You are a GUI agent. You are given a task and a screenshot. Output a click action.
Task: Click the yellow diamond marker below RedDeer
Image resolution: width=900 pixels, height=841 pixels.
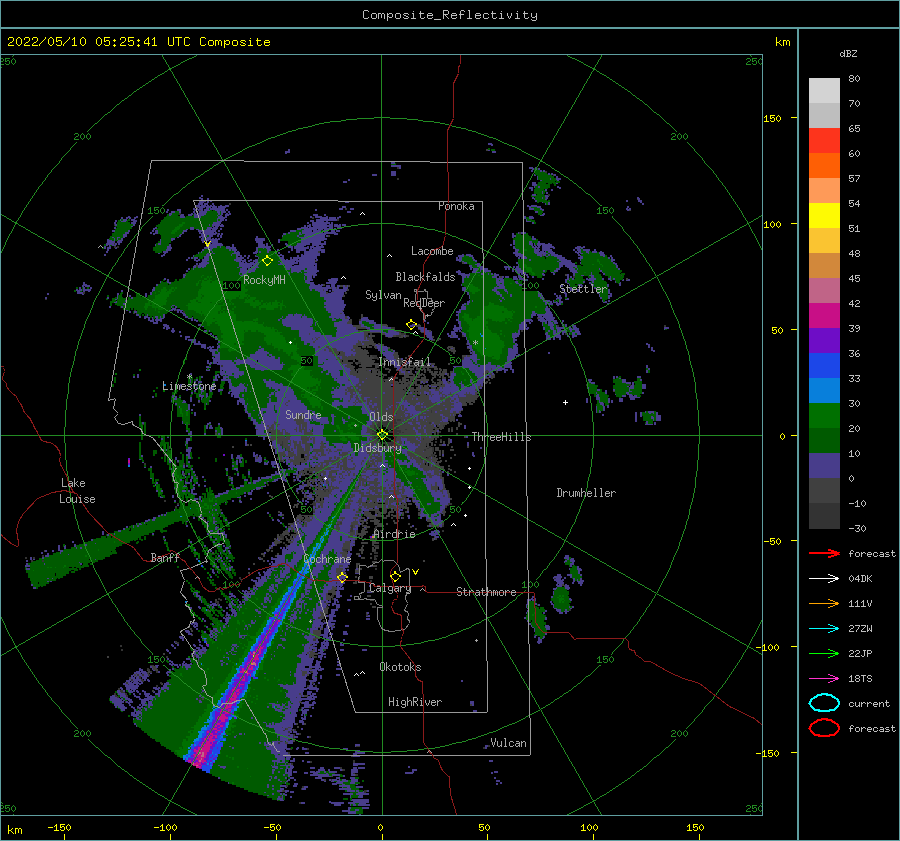pos(412,325)
